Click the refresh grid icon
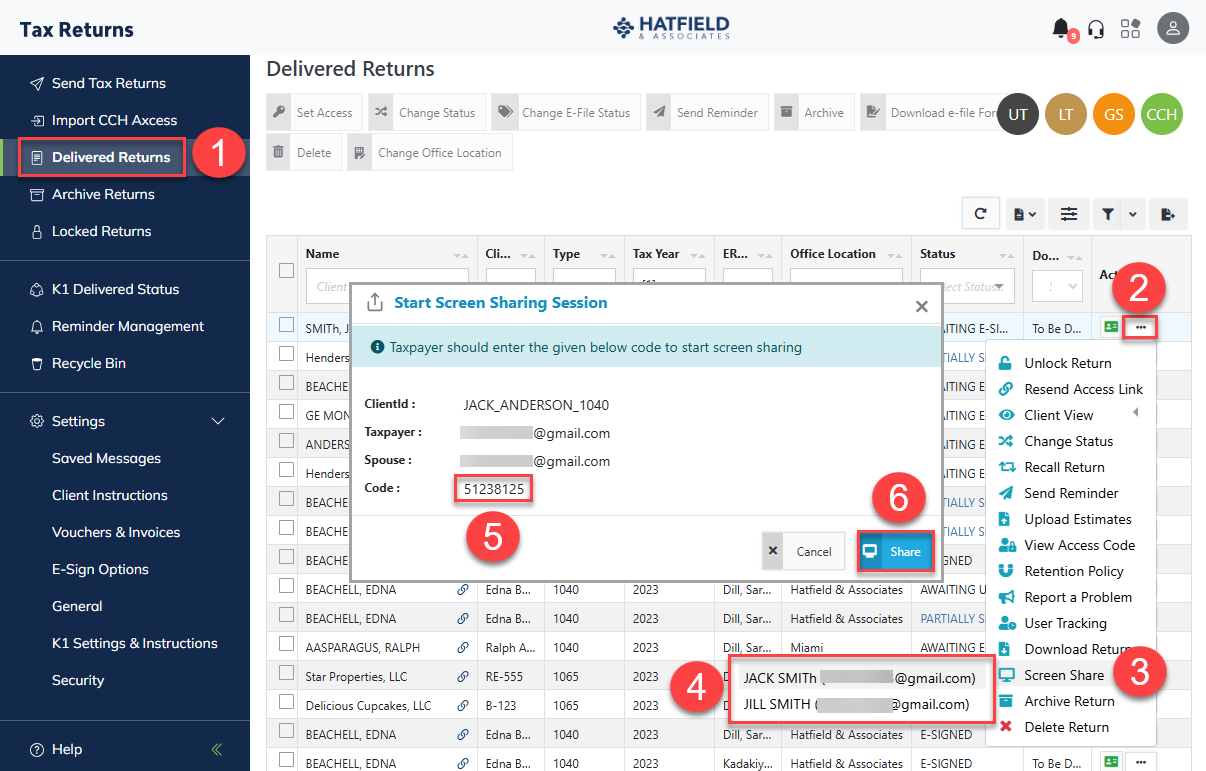Image resolution: width=1206 pixels, height=771 pixels. tap(981, 213)
